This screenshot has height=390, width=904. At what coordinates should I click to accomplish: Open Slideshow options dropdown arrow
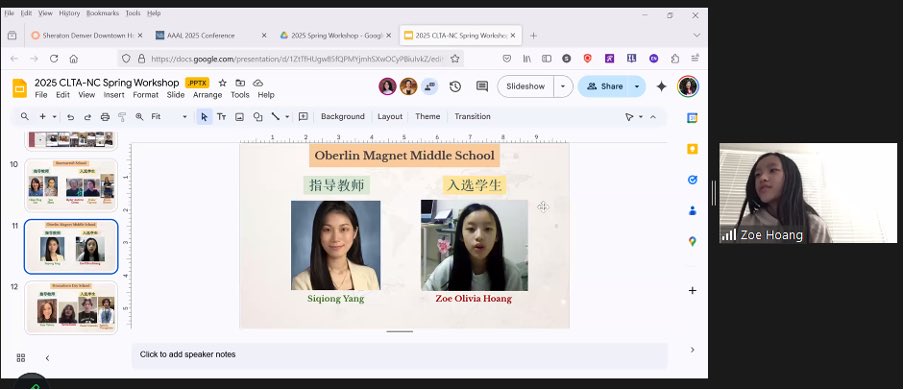point(563,87)
